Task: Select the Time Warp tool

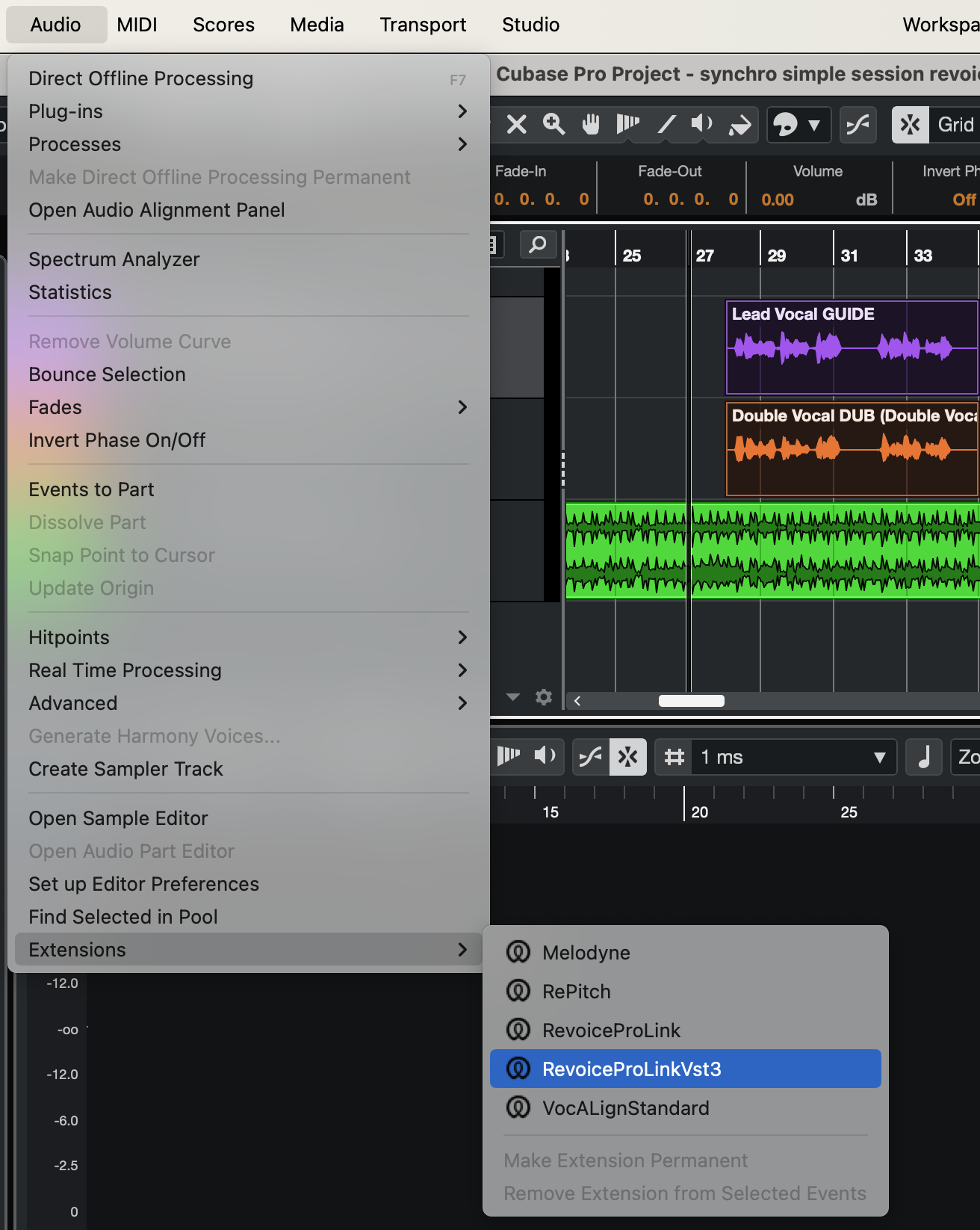Action: [x=627, y=124]
